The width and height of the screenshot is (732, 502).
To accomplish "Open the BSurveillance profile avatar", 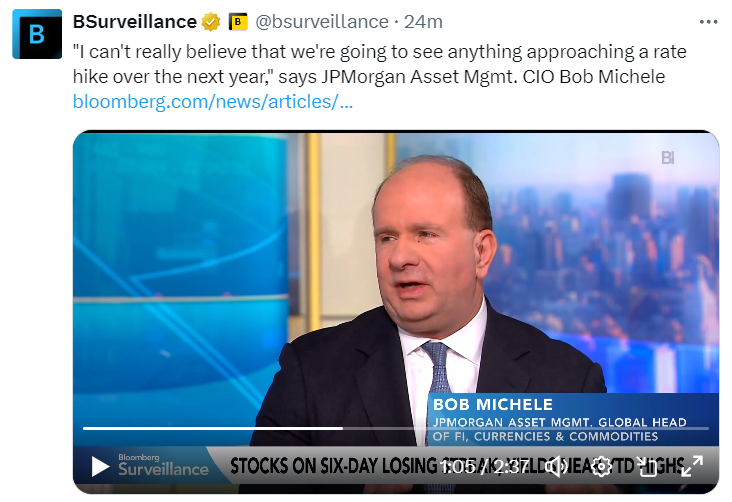I will (x=36, y=35).
